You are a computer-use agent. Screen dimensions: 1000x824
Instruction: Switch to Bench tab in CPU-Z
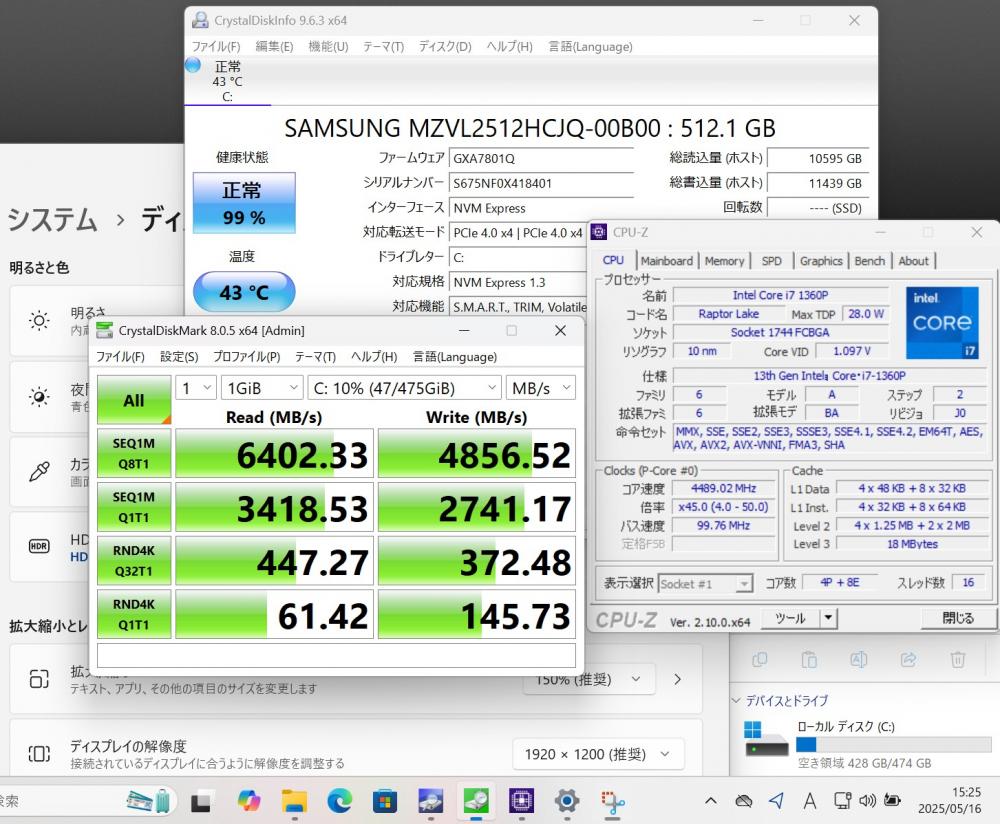pos(869,261)
